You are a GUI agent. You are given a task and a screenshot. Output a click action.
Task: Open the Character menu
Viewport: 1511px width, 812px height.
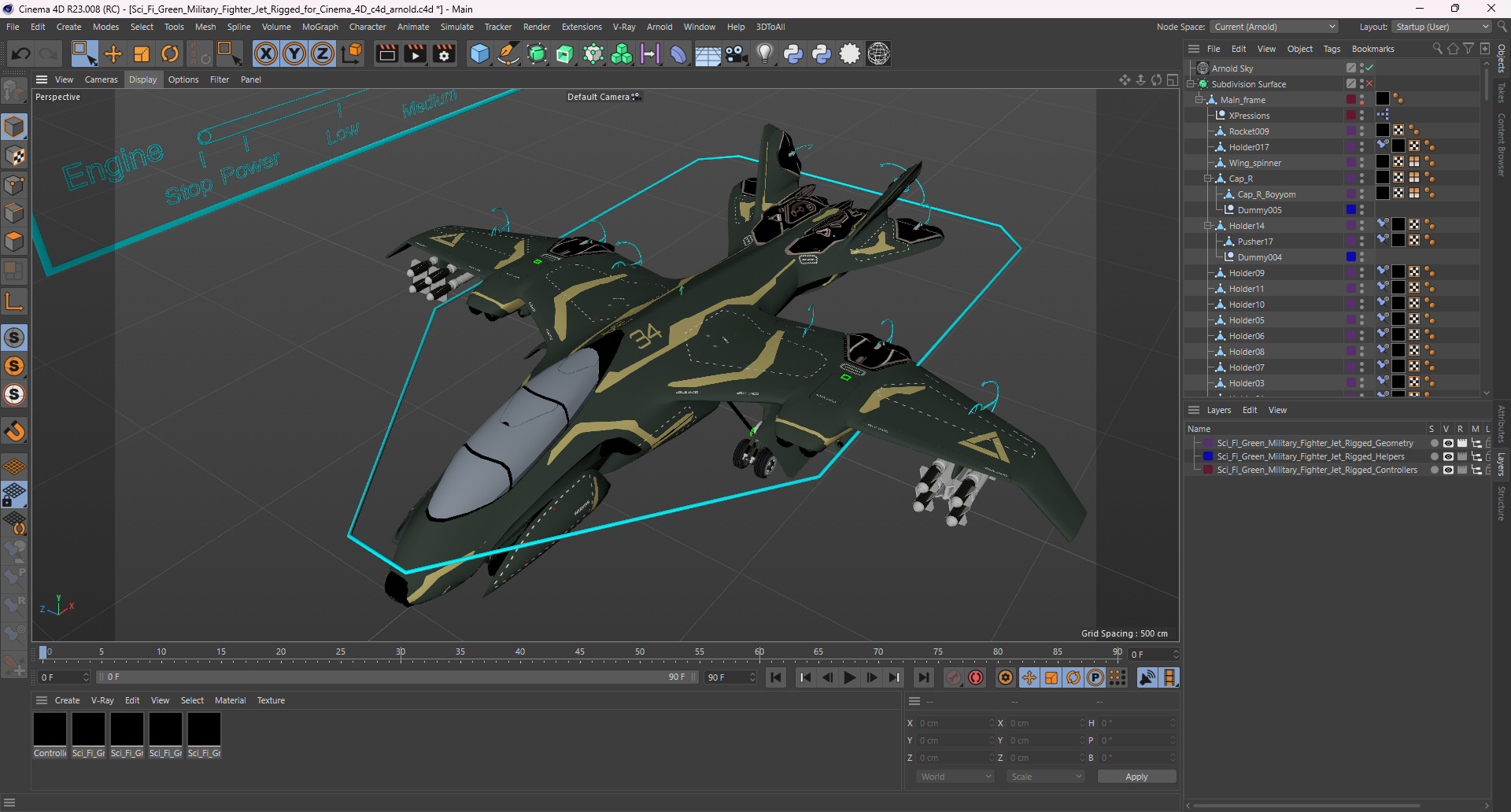[368, 27]
